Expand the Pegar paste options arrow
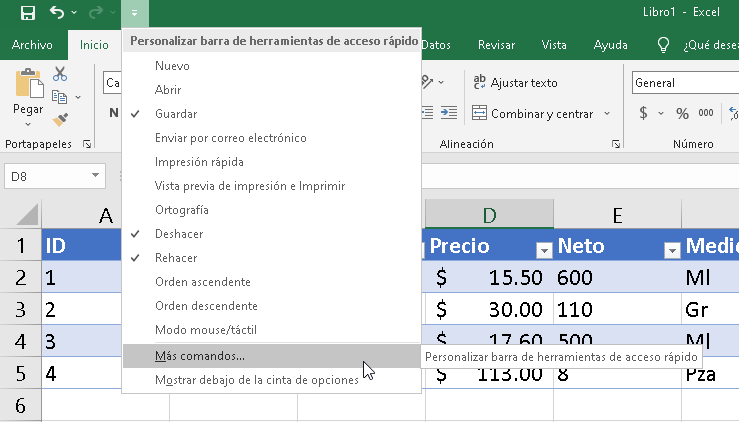739x422 pixels. (28, 124)
